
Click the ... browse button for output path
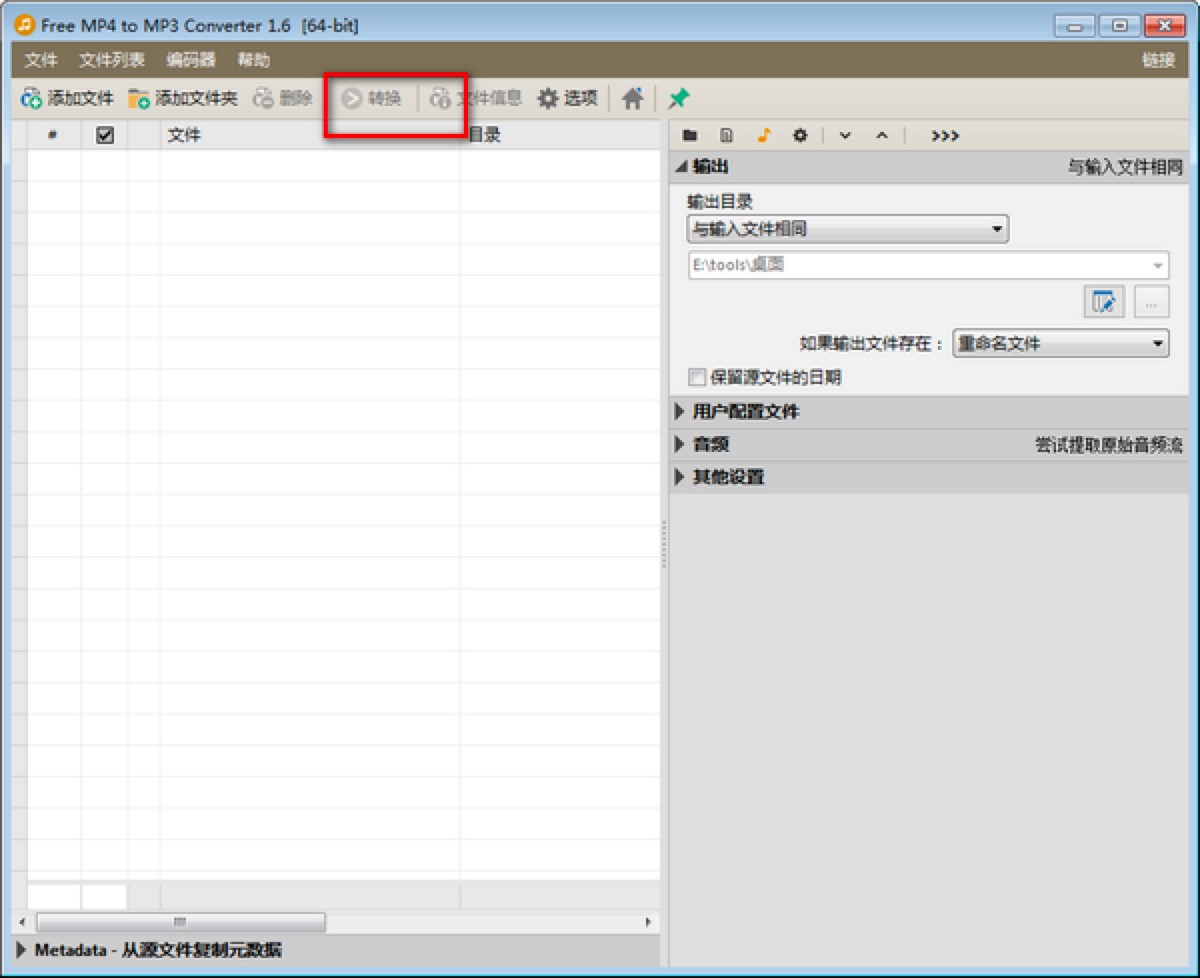click(1151, 302)
